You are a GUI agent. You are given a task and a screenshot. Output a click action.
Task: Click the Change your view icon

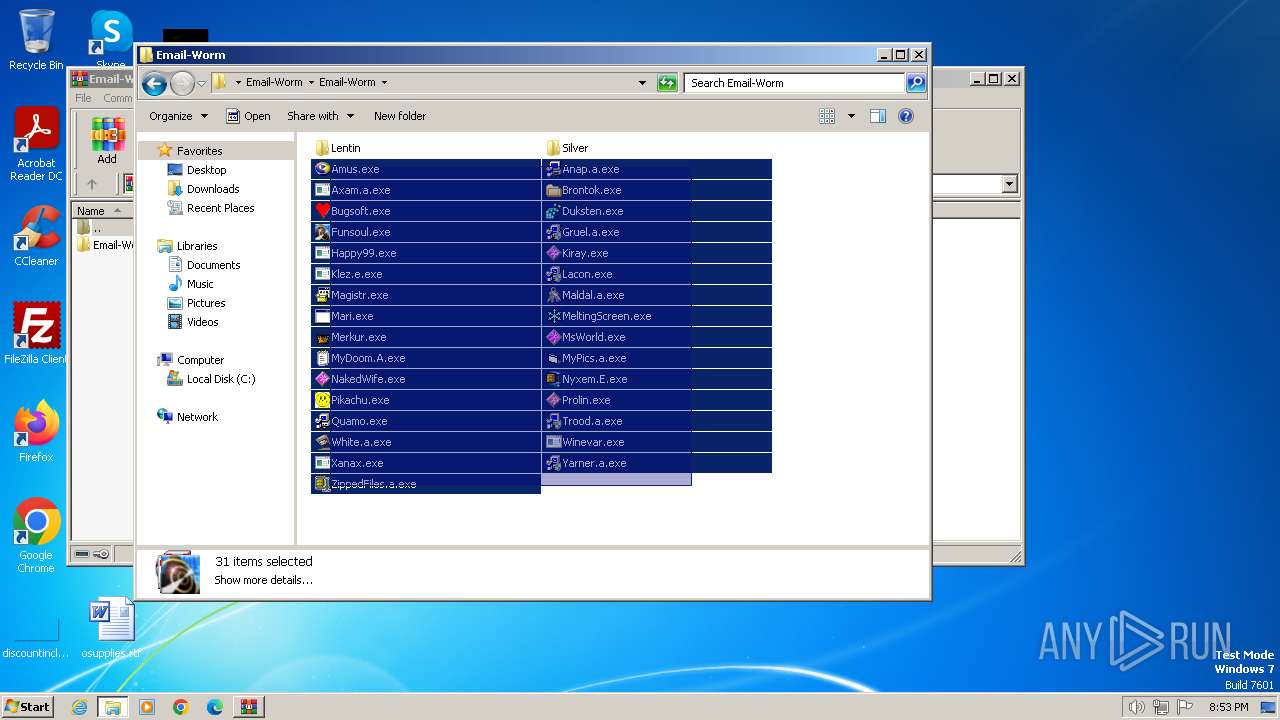827,116
